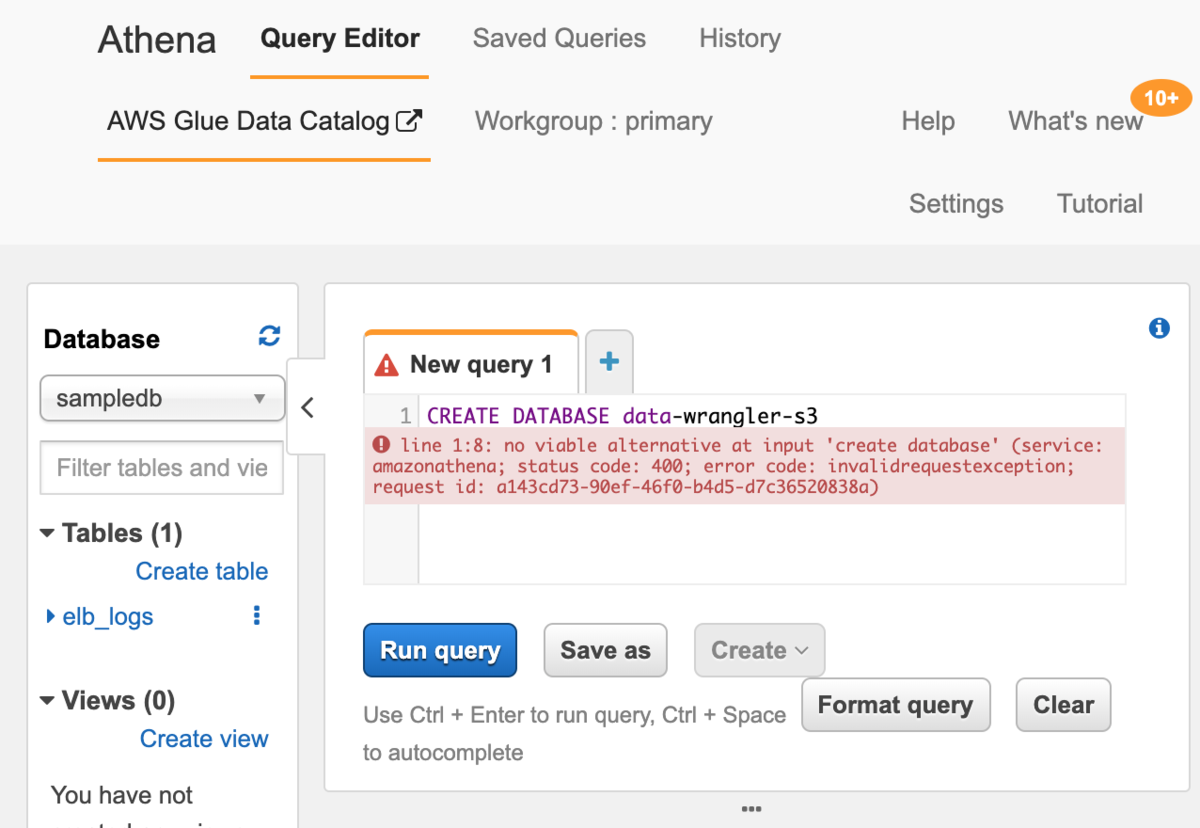The image size is (1200, 828).
Task: Switch to Query Editor tab
Action: (x=340, y=39)
